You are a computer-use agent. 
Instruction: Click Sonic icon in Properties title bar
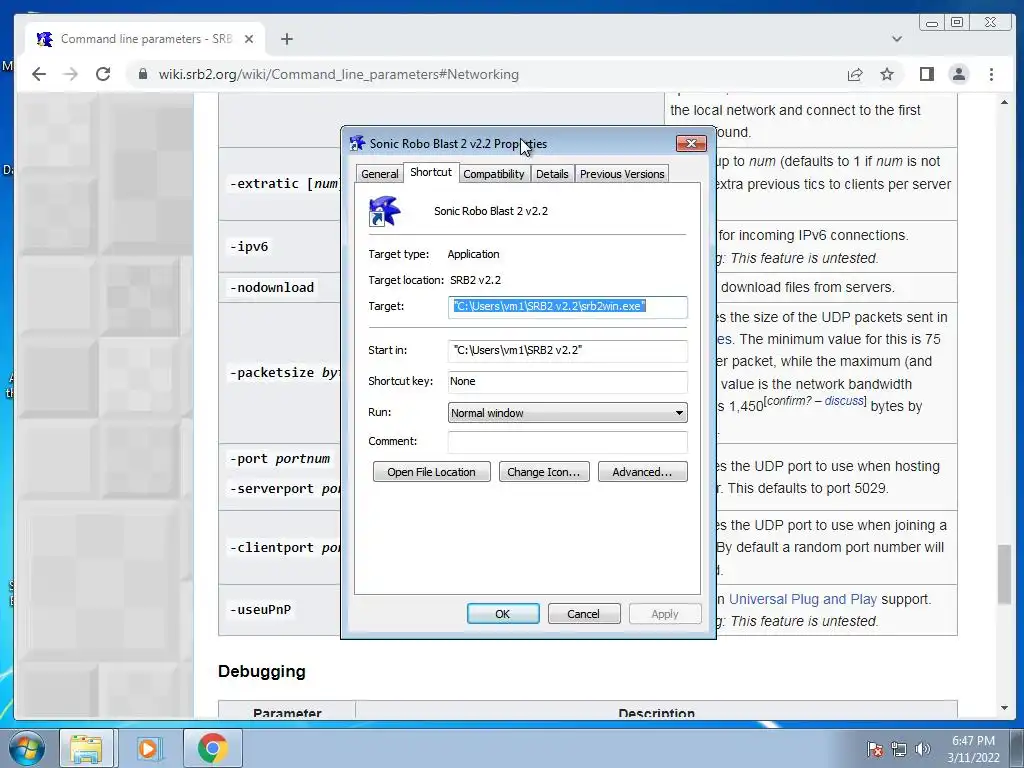pos(357,143)
